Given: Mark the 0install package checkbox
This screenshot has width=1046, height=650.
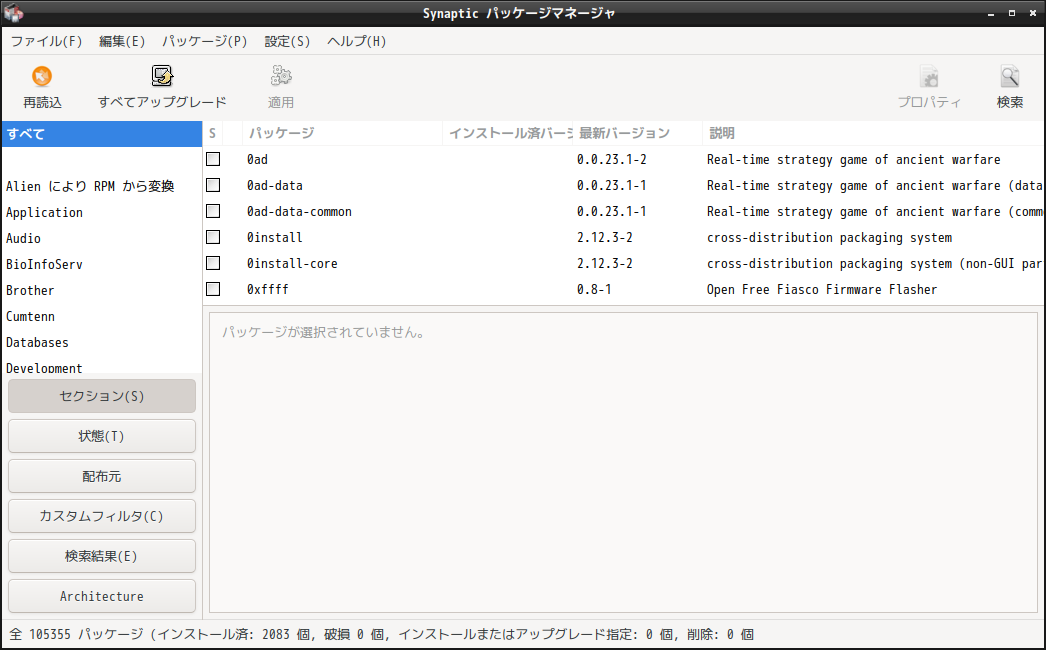Looking at the screenshot, I should tap(213, 237).
